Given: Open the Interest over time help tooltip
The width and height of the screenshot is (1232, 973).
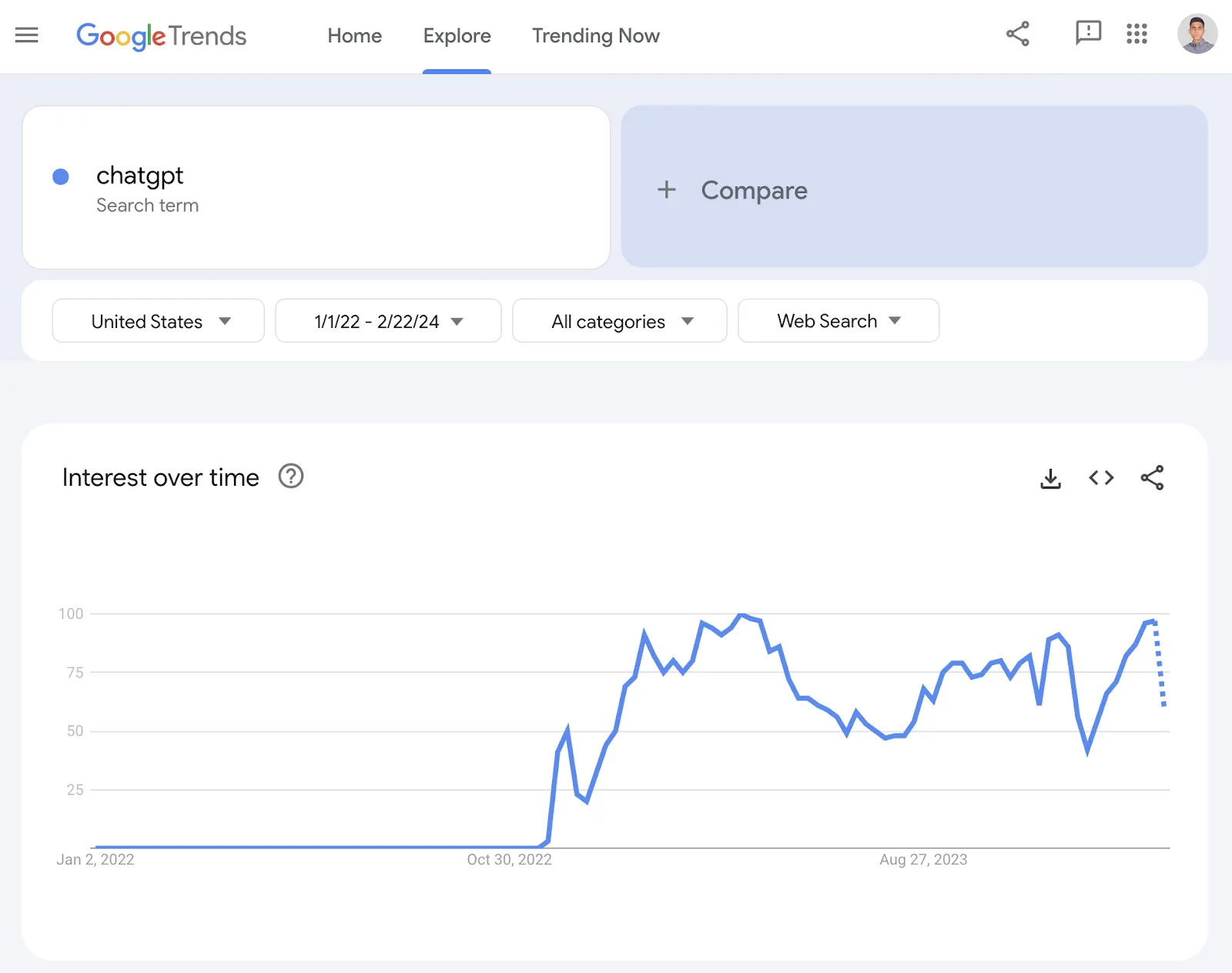Looking at the screenshot, I should pyautogui.click(x=290, y=477).
